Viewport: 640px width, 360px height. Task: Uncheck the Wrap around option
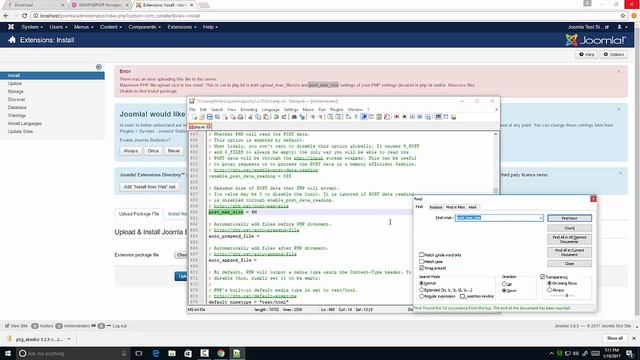pyautogui.click(x=422, y=268)
